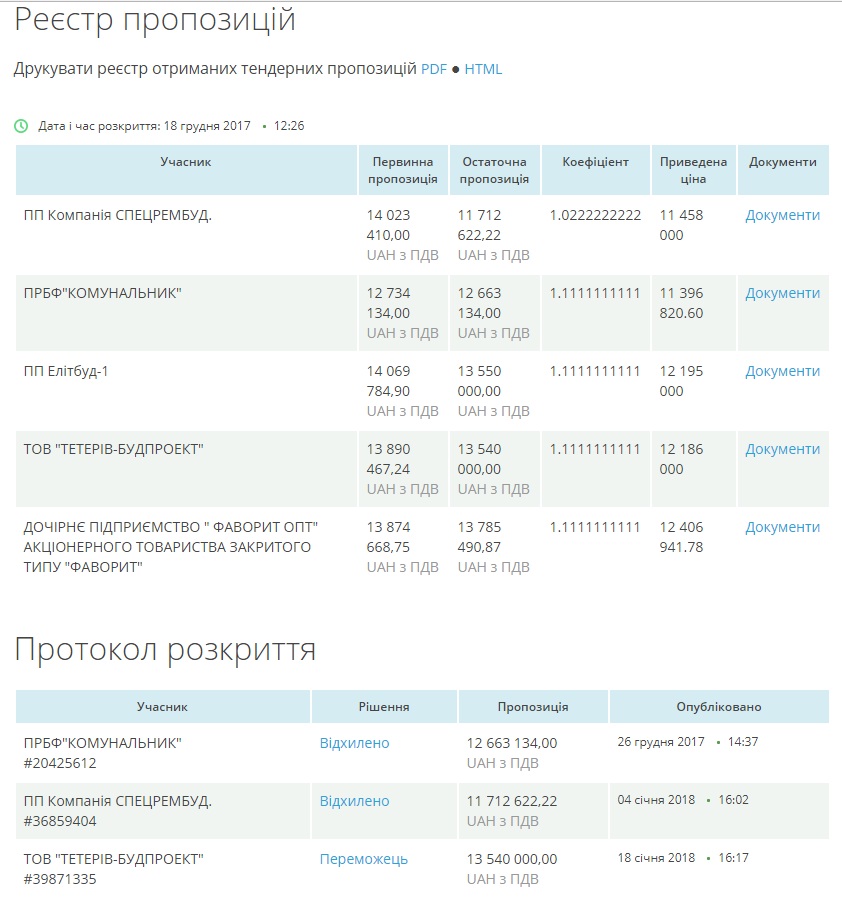Image resolution: width=842 pixels, height=899 pixels.
Task: Click the Реєстр пропозицій heading
Action: [x=155, y=19]
